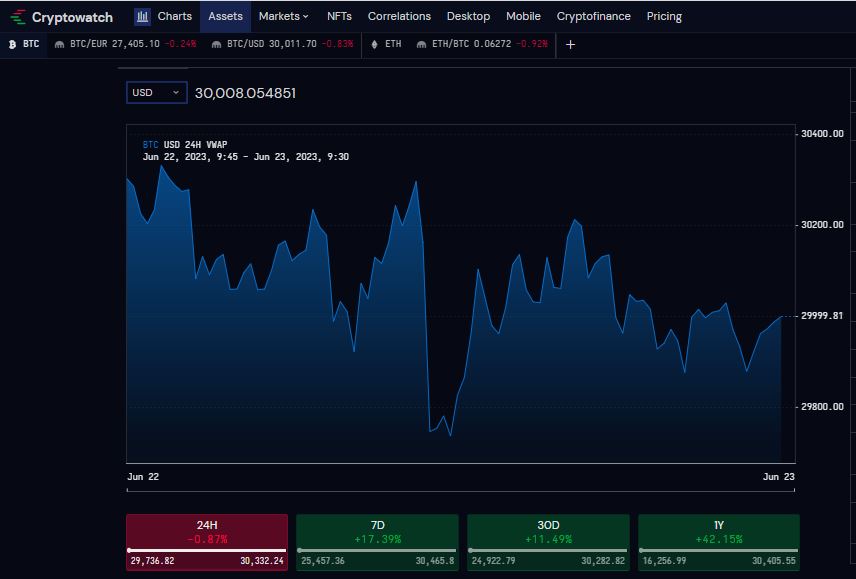The image size is (856, 579).
Task: Expand the Markets dropdown menu
Action: 283,16
